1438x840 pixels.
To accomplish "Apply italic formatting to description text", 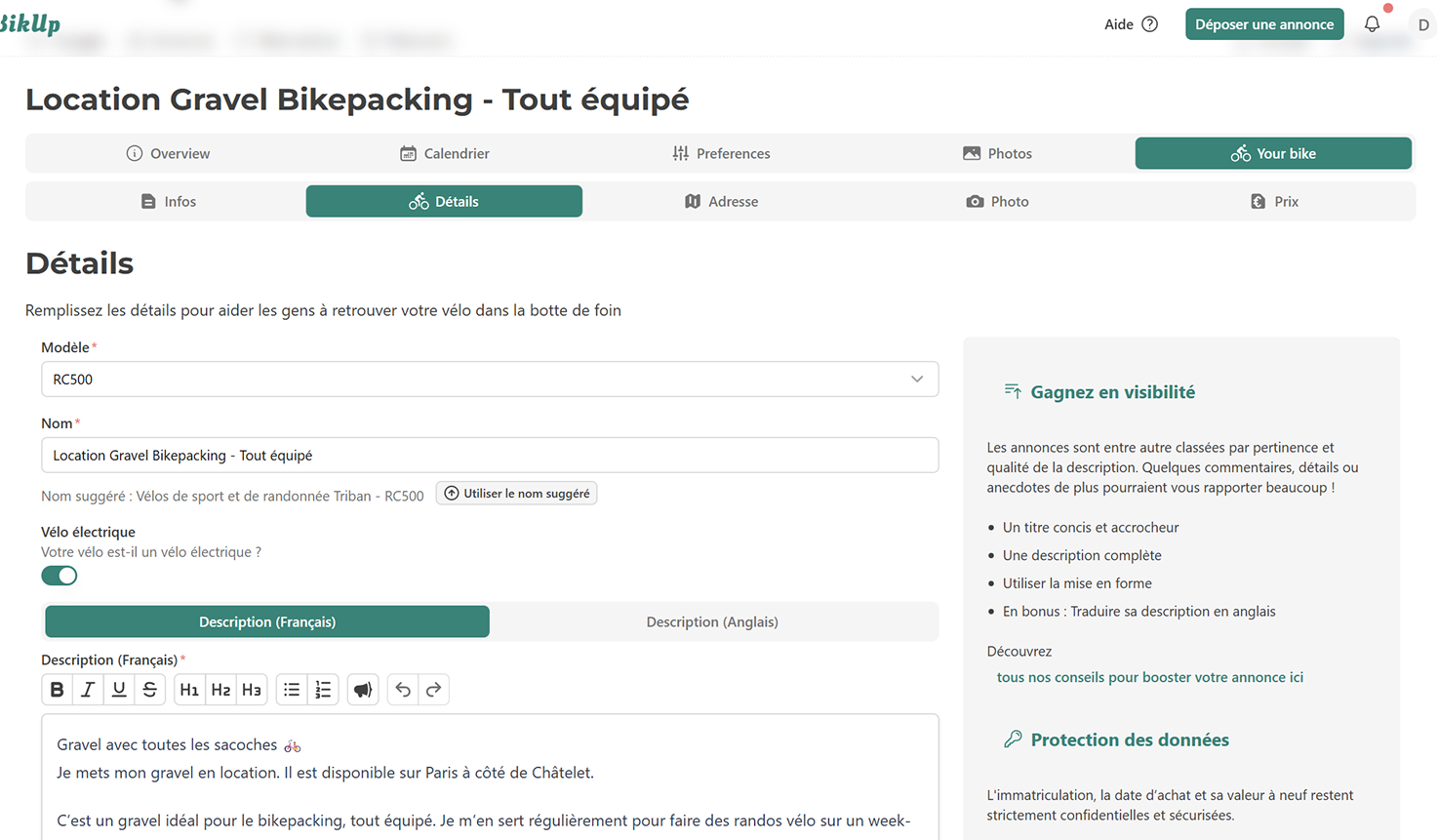I will point(87,689).
